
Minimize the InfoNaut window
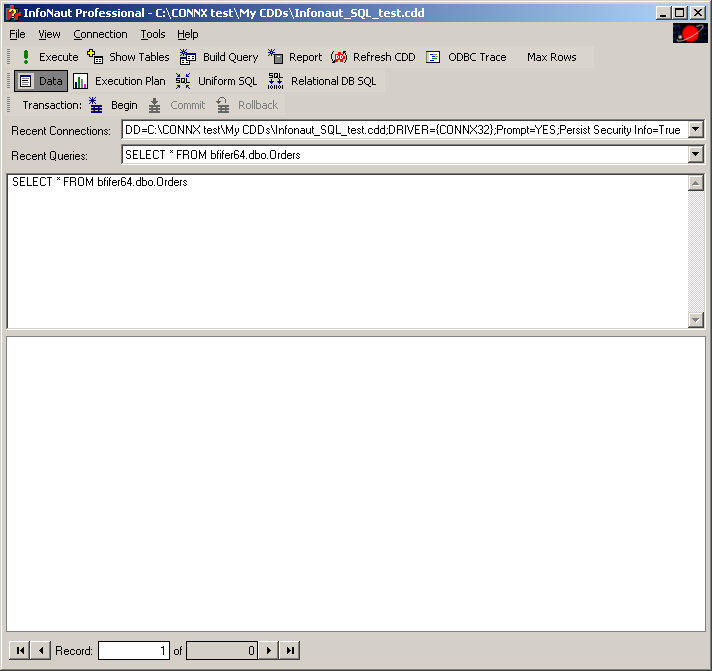pos(663,13)
